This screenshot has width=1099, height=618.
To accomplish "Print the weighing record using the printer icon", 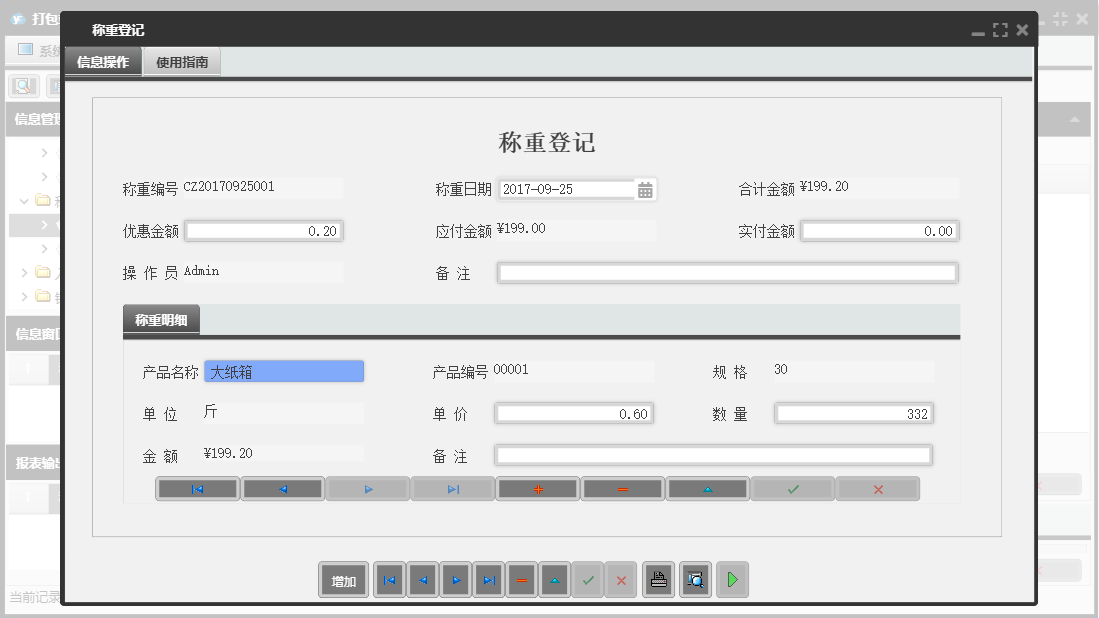I will (658, 580).
